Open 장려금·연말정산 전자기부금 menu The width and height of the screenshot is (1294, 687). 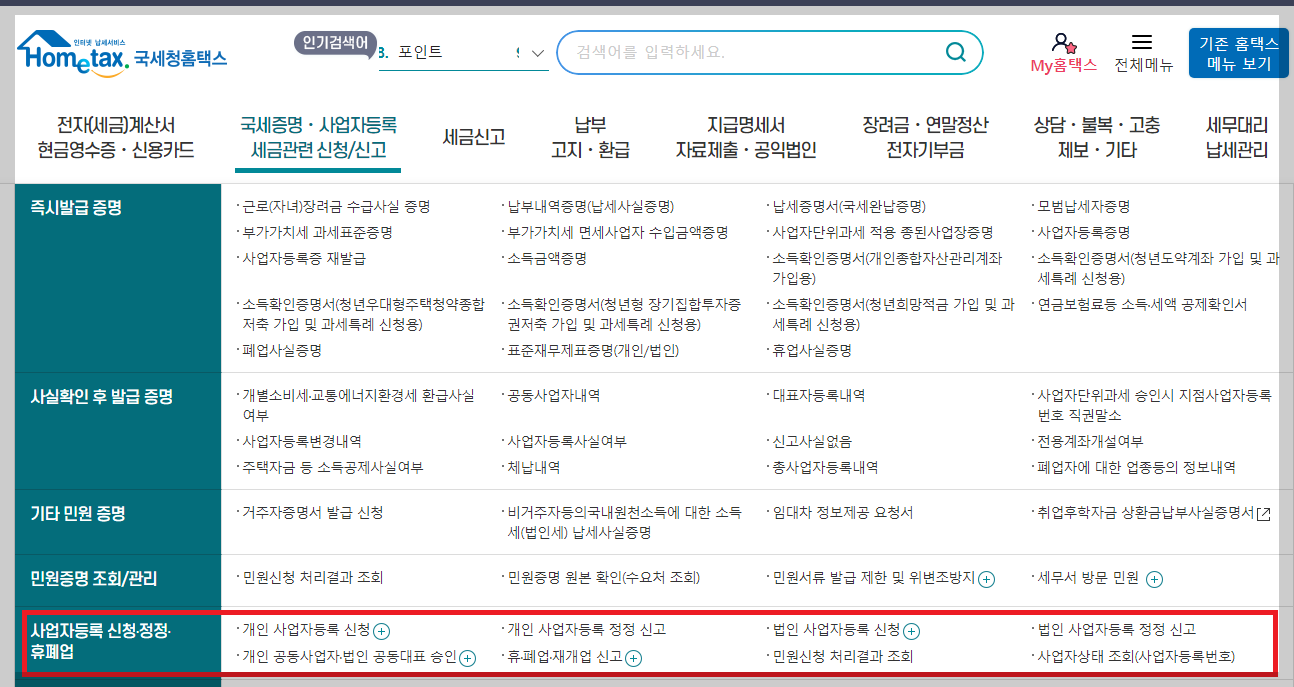coord(925,138)
